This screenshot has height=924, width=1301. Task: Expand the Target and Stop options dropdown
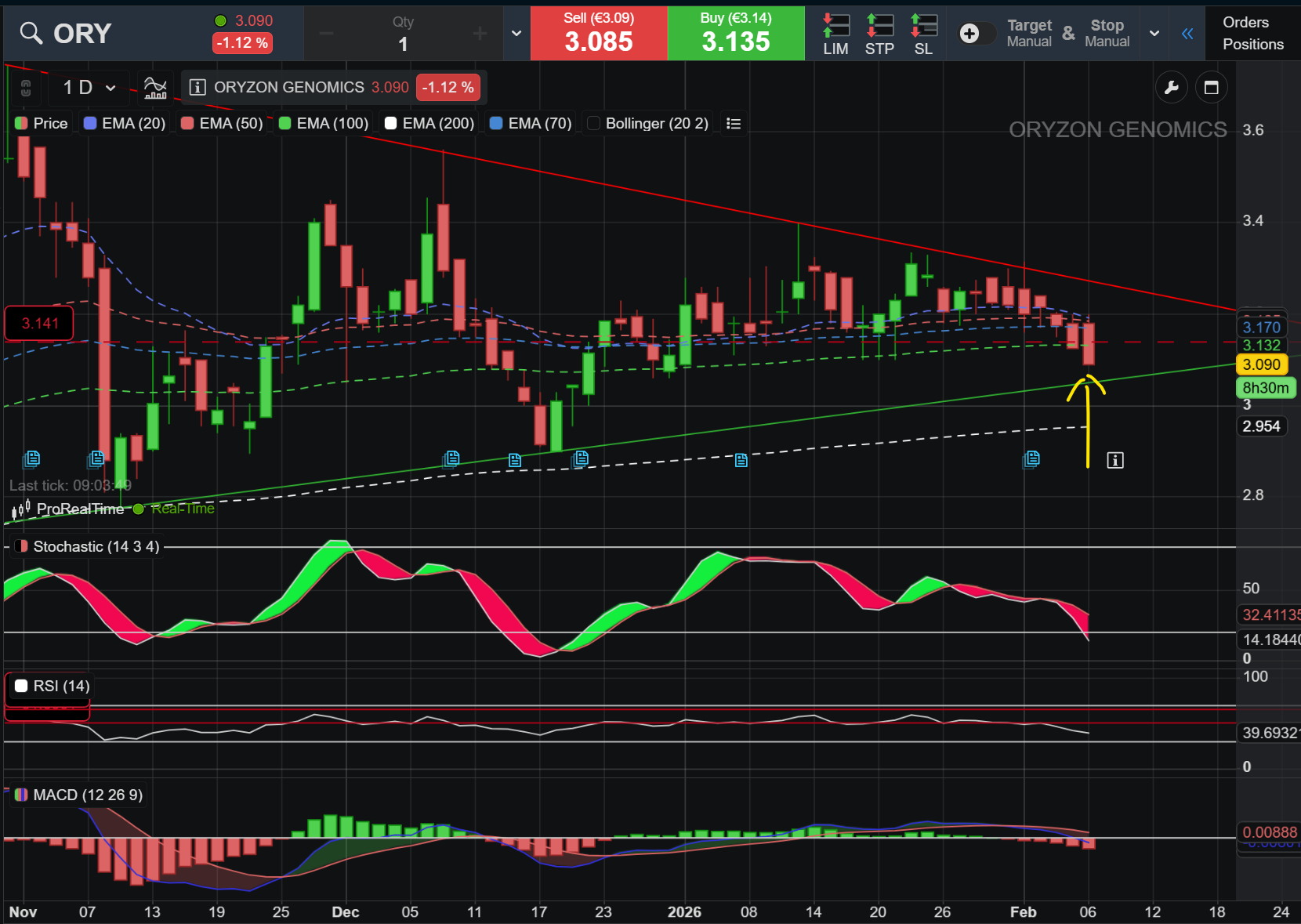pyautogui.click(x=1154, y=33)
